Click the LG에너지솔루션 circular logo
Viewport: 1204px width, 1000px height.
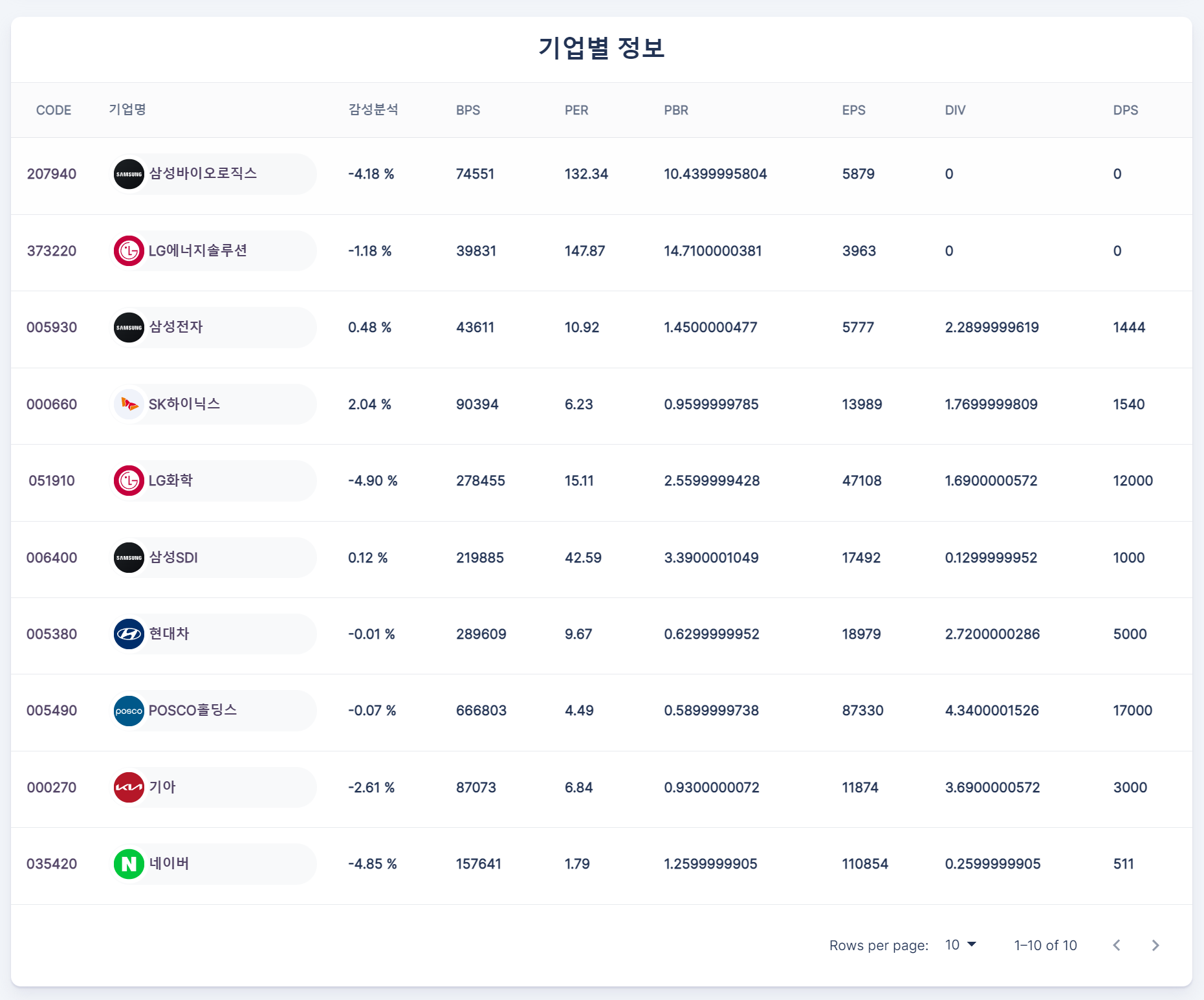[129, 250]
